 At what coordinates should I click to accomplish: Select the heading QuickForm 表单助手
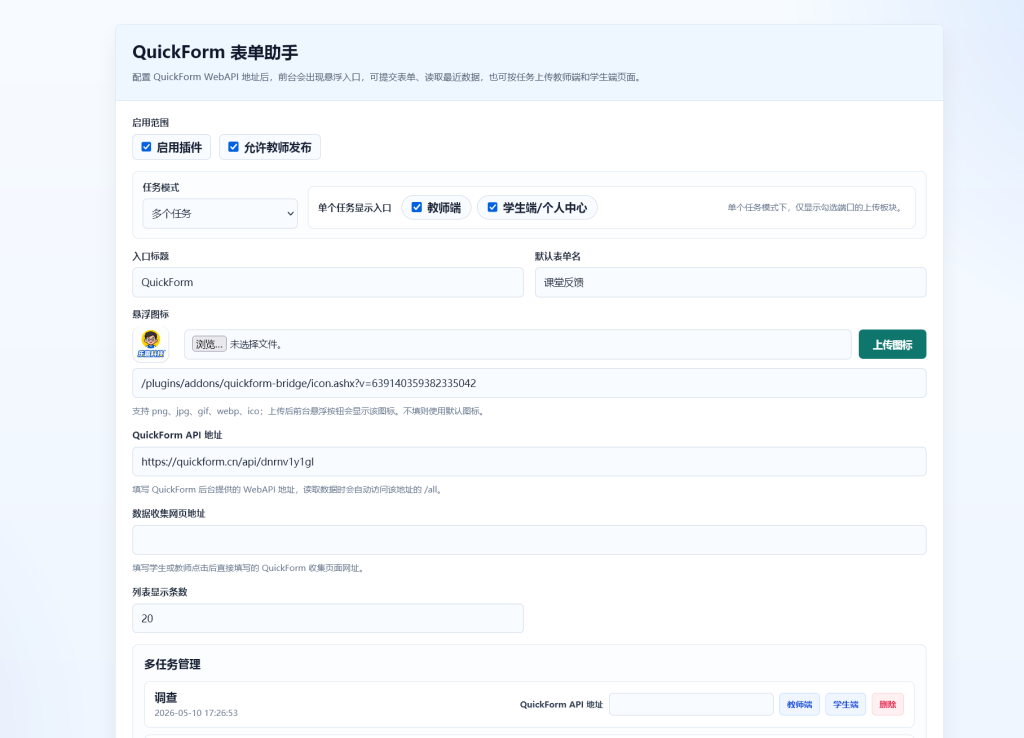[x=215, y=52]
